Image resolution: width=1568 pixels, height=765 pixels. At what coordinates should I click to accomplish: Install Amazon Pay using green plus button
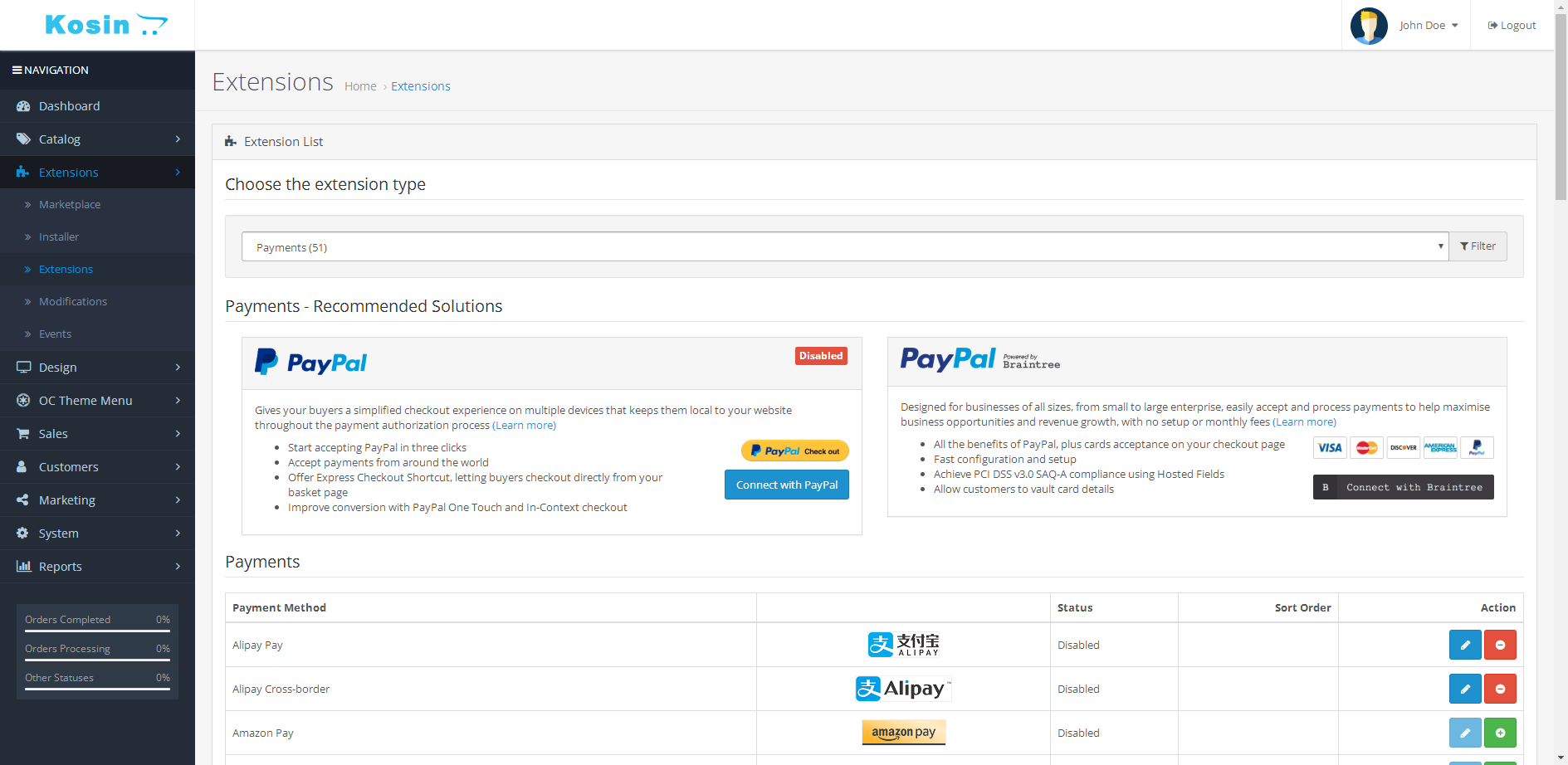click(x=1499, y=733)
